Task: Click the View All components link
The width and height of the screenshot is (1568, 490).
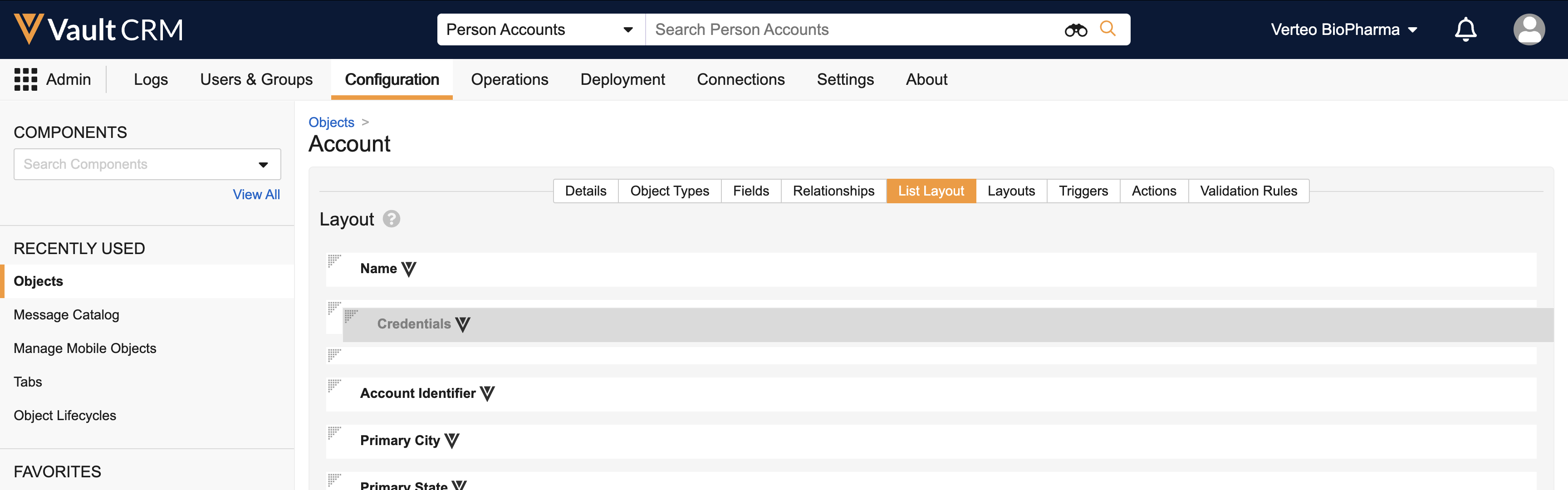Action: click(256, 195)
